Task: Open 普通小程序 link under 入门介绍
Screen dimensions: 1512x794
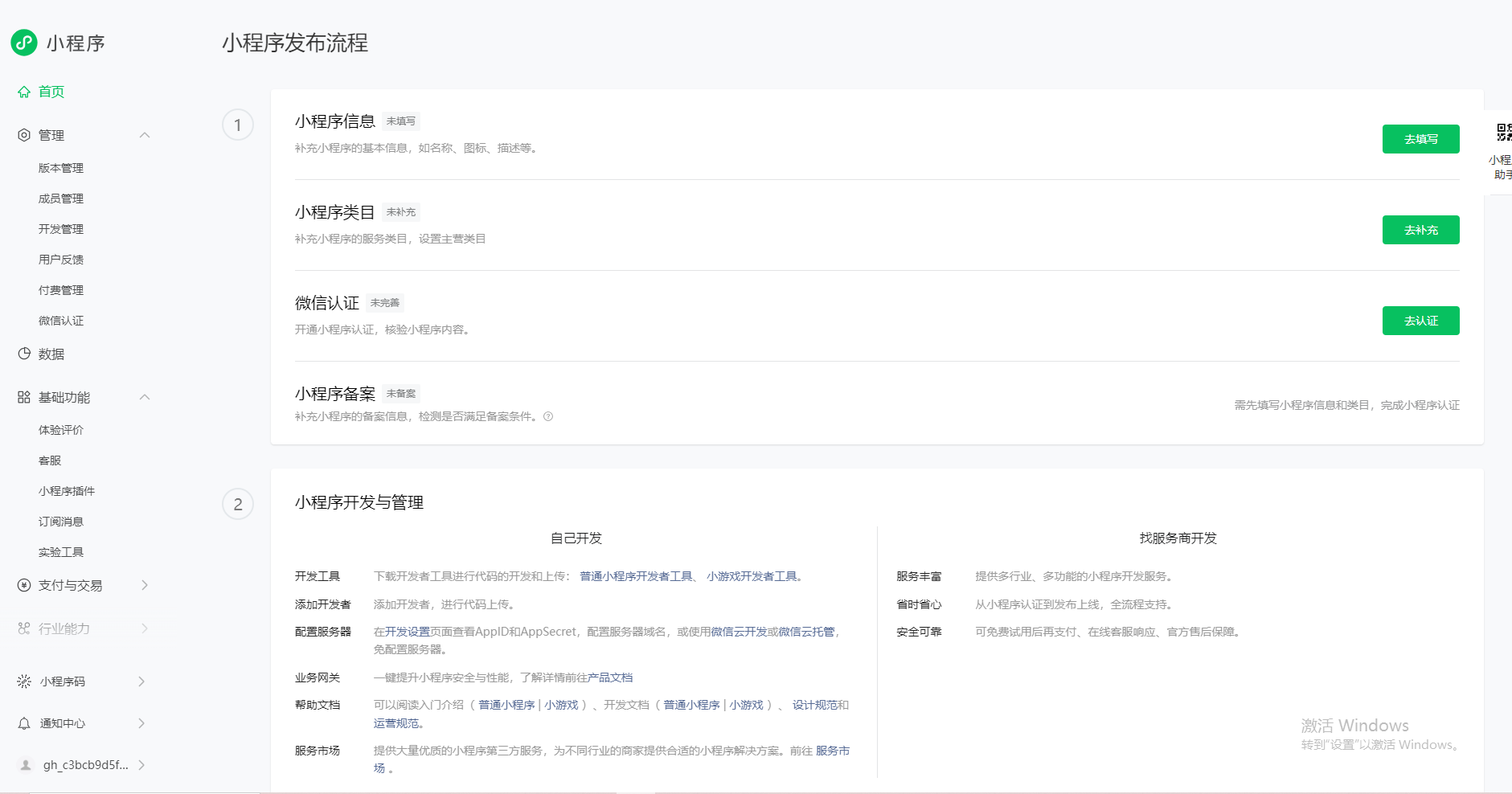Action: [506, 705]
